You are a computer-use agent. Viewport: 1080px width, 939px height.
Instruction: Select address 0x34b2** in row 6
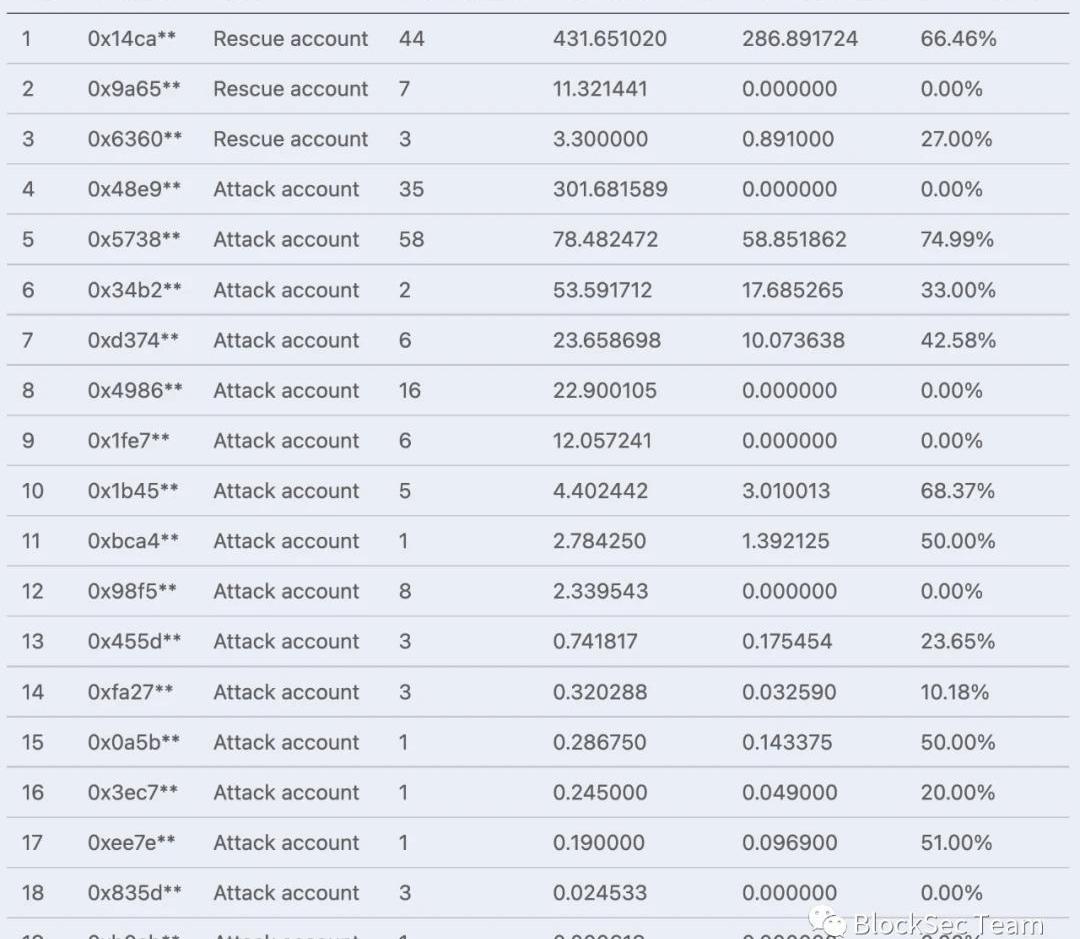point(134,289)
